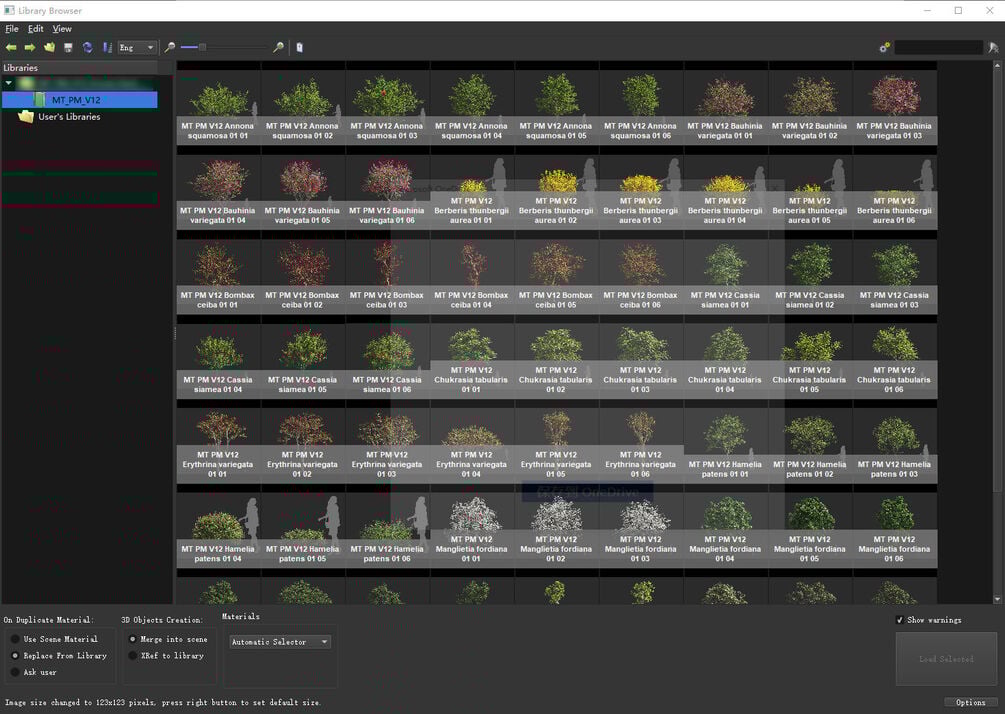Select the MT_PM_V12 library tree item
The width and height of the screenshot is (1005, 714).
pos(79,99)
